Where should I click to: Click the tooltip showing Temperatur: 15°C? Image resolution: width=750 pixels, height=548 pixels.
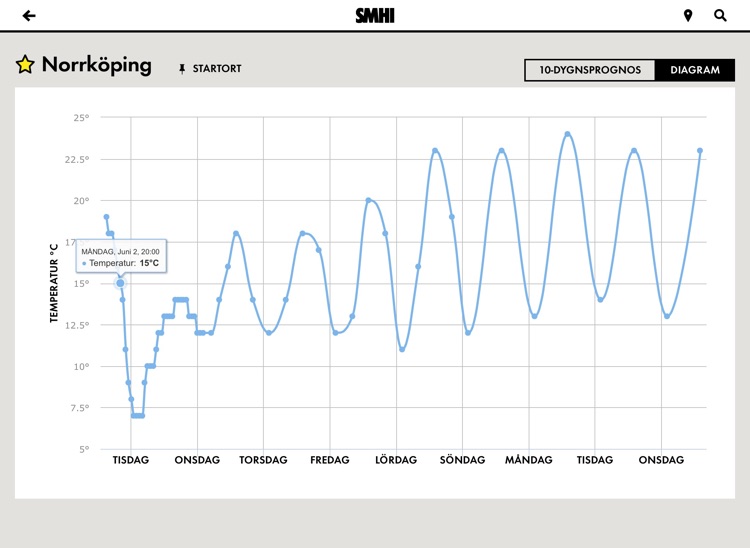click(x=121, y=256)
